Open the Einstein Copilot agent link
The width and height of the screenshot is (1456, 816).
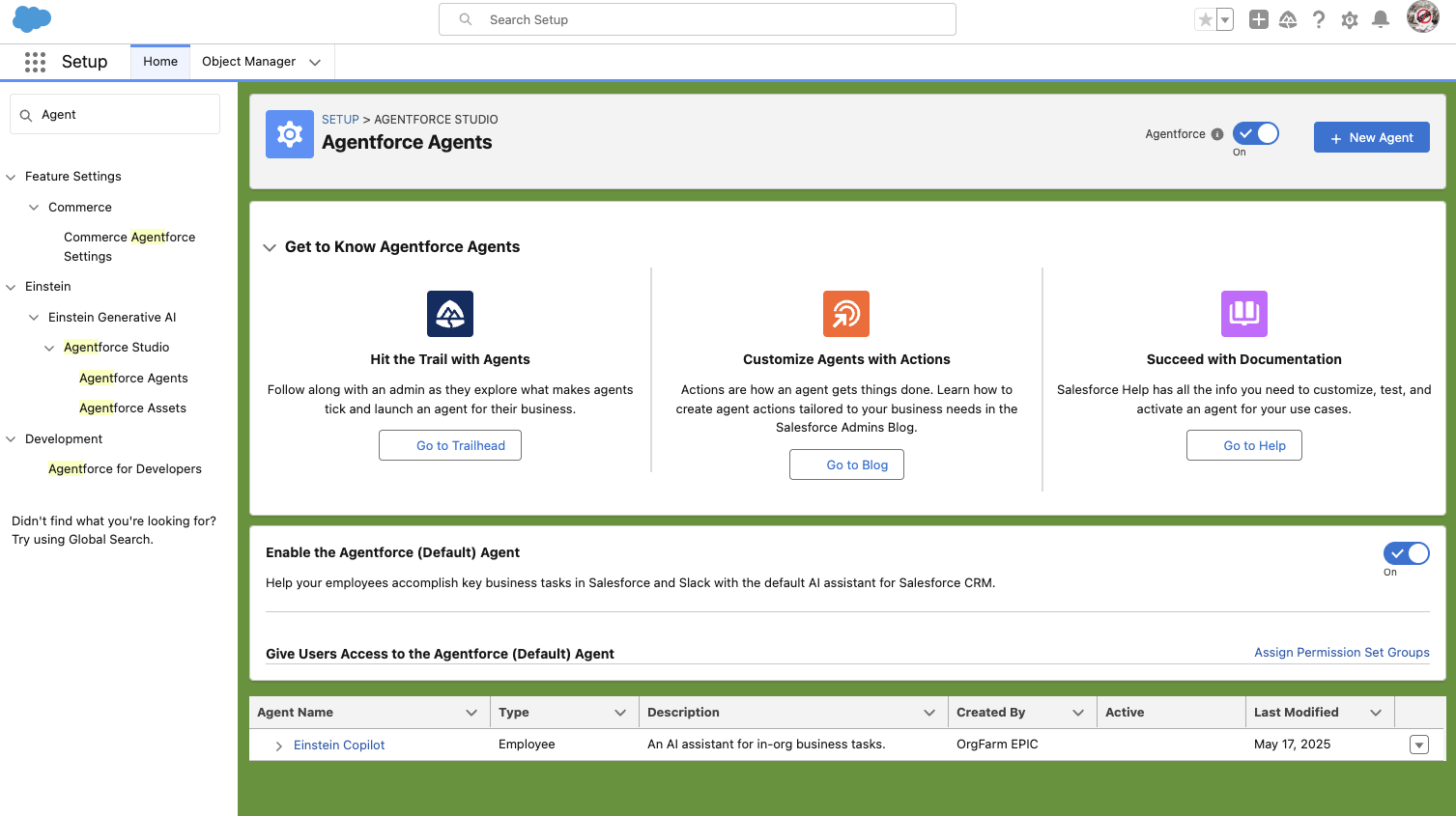click(x=339, y=746)
